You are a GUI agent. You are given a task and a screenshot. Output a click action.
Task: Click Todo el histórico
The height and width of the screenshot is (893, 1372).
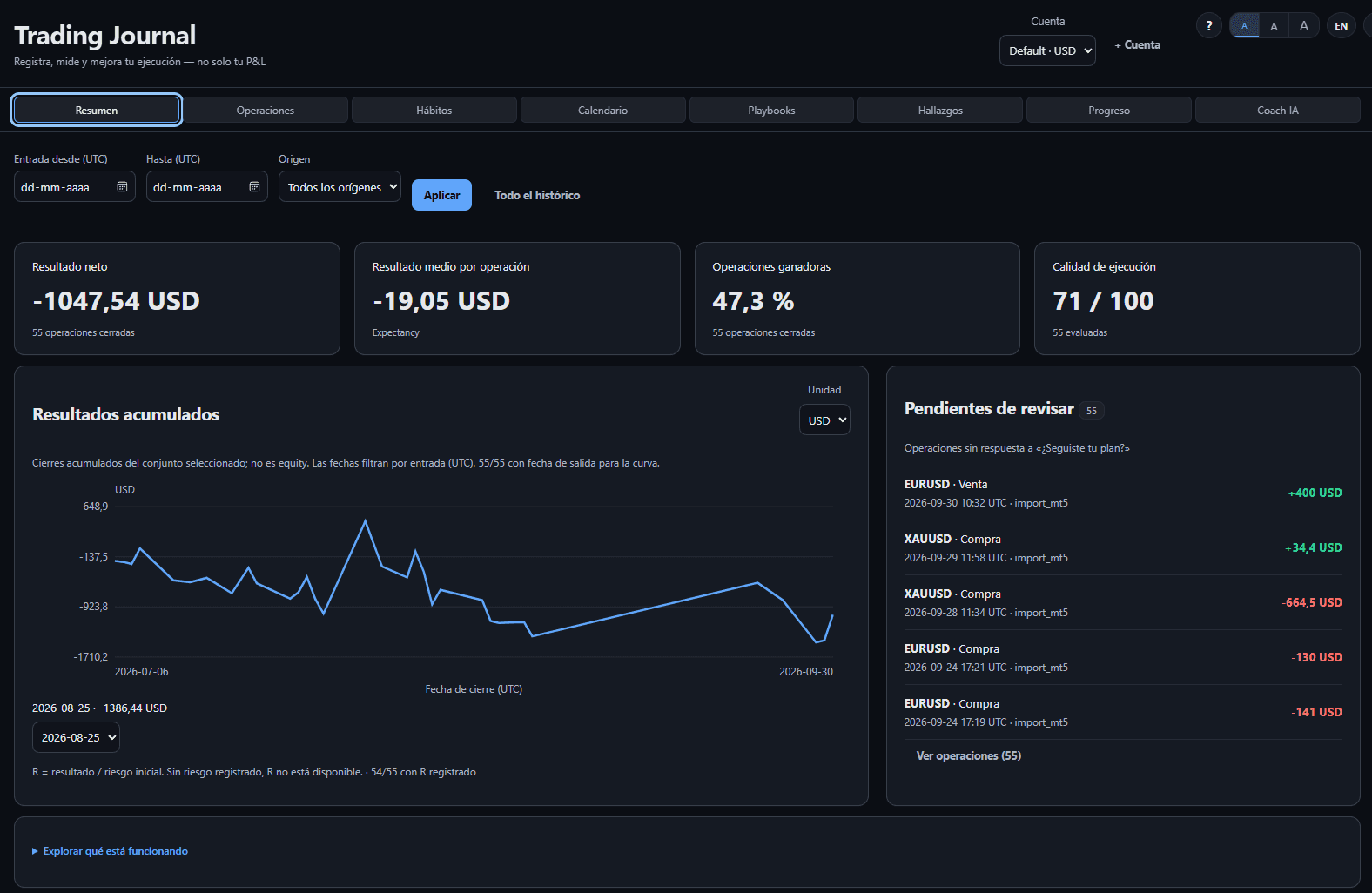point(537,195)
